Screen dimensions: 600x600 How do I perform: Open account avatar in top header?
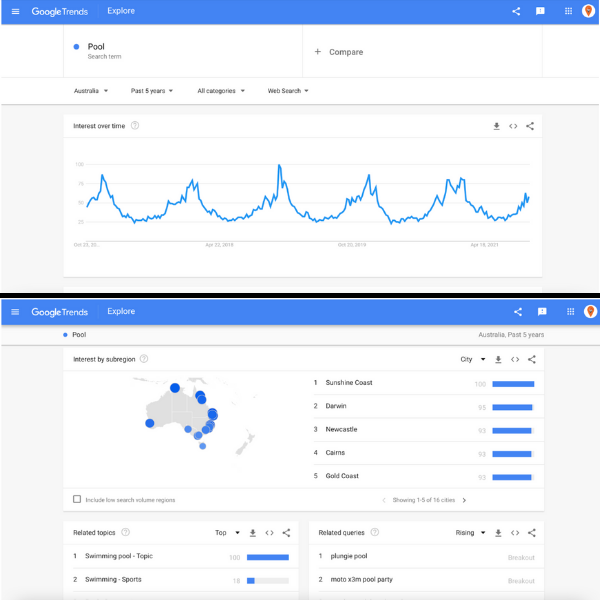(588, 11)
